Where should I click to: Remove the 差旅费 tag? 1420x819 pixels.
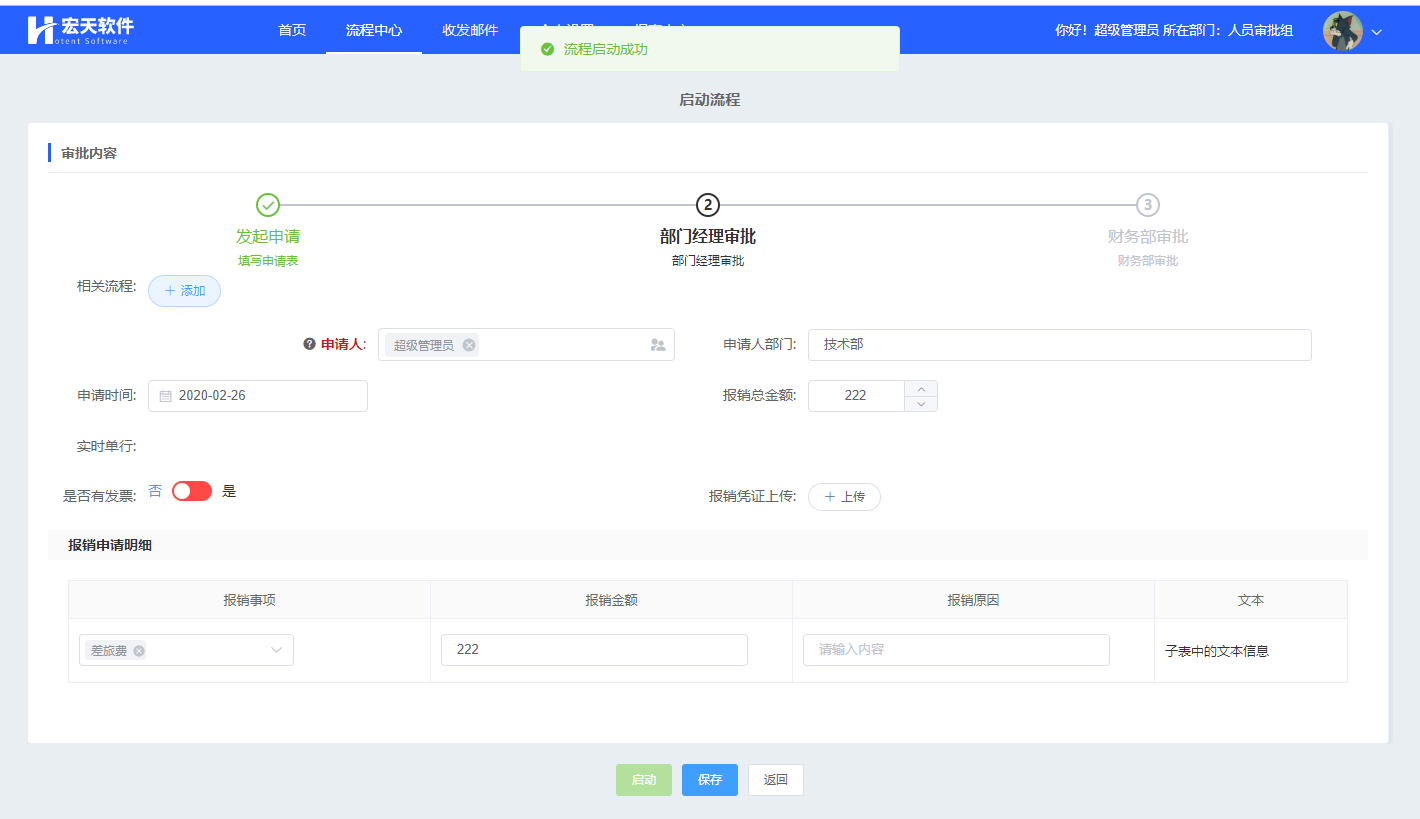click(139, 651)
